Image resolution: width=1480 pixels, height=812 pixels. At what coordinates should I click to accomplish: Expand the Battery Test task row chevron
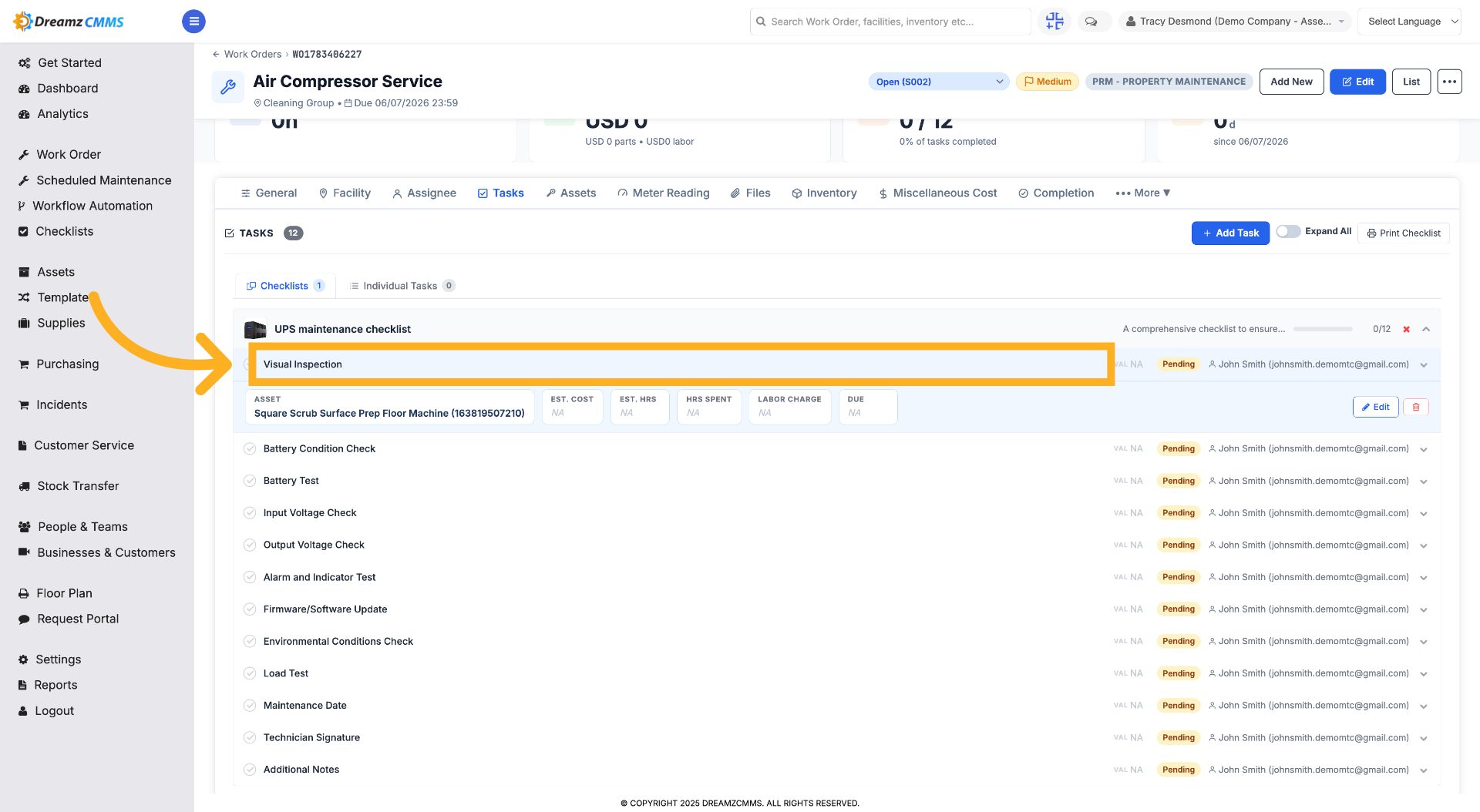pyautogui.click(x=1424, y=481)
